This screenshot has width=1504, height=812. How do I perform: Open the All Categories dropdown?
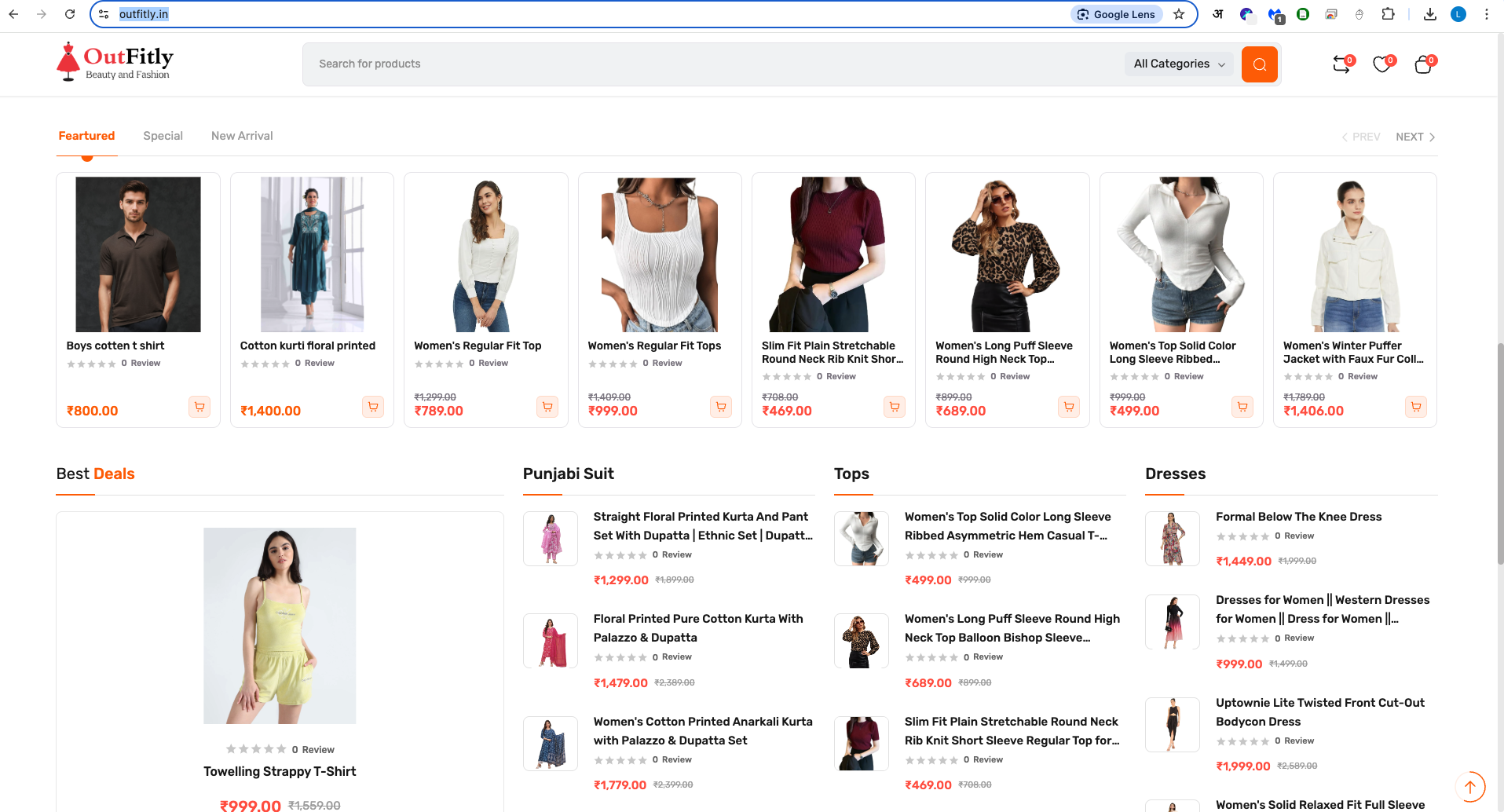click(x=1179, y=64)
